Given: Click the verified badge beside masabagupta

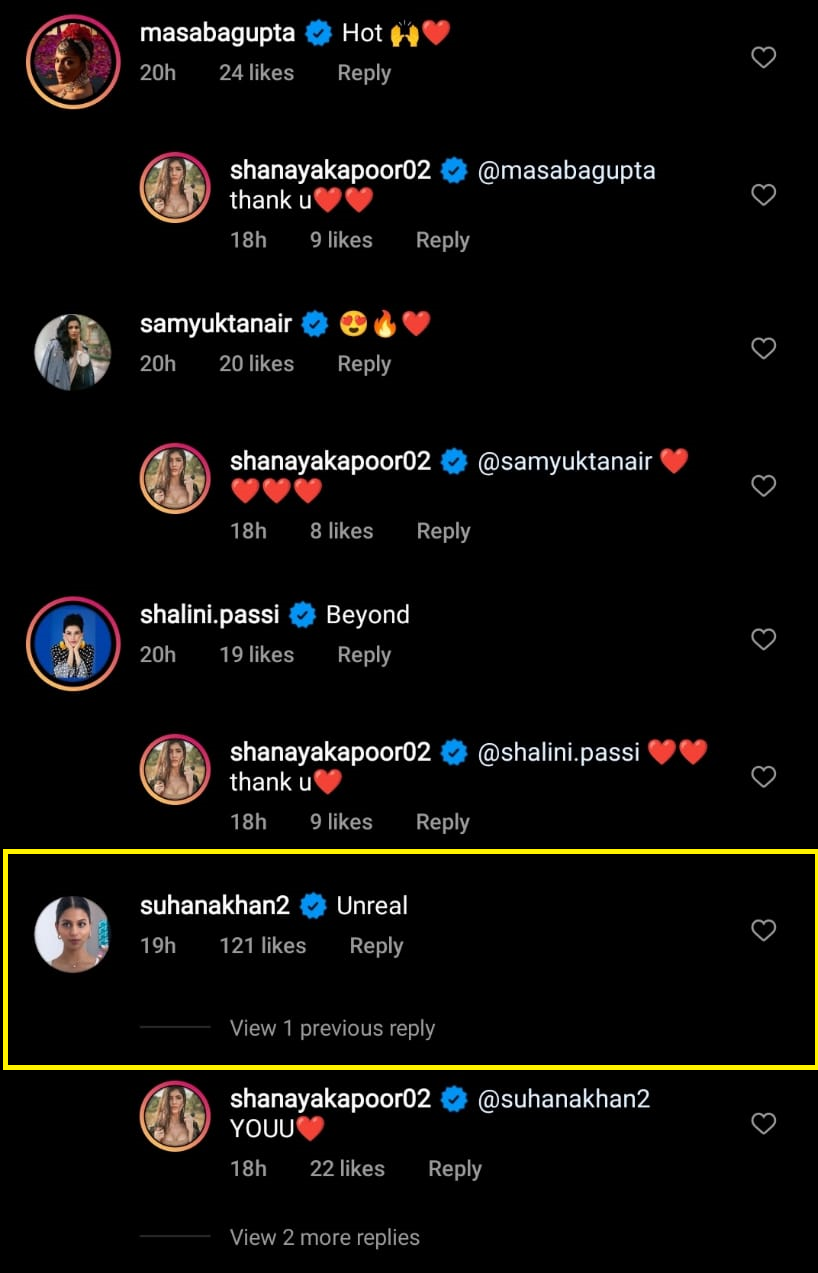Looking at the screenshot, I should tap(318, 32).
